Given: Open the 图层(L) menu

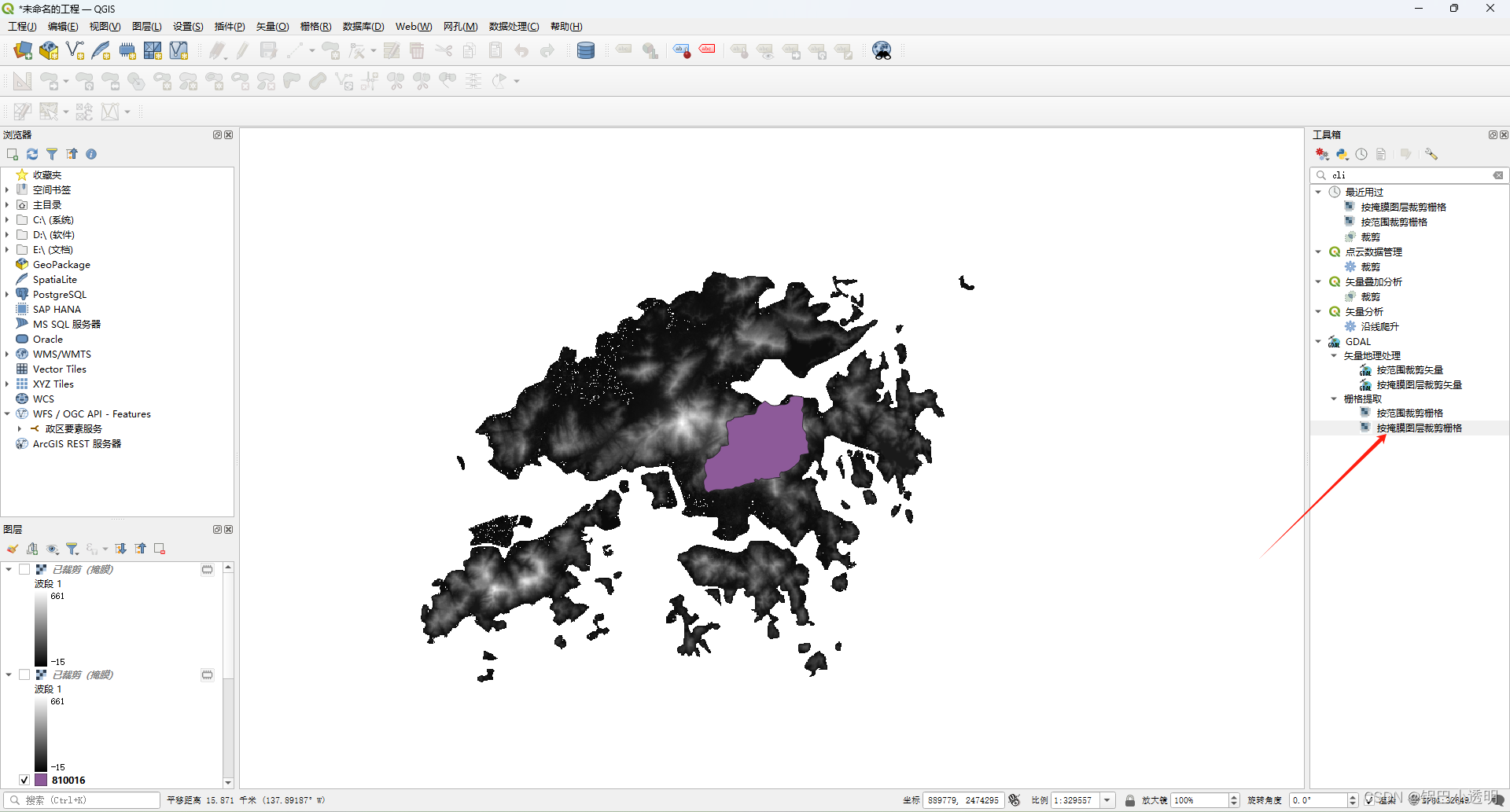Looking at the screenshot, I should point(146,27).
